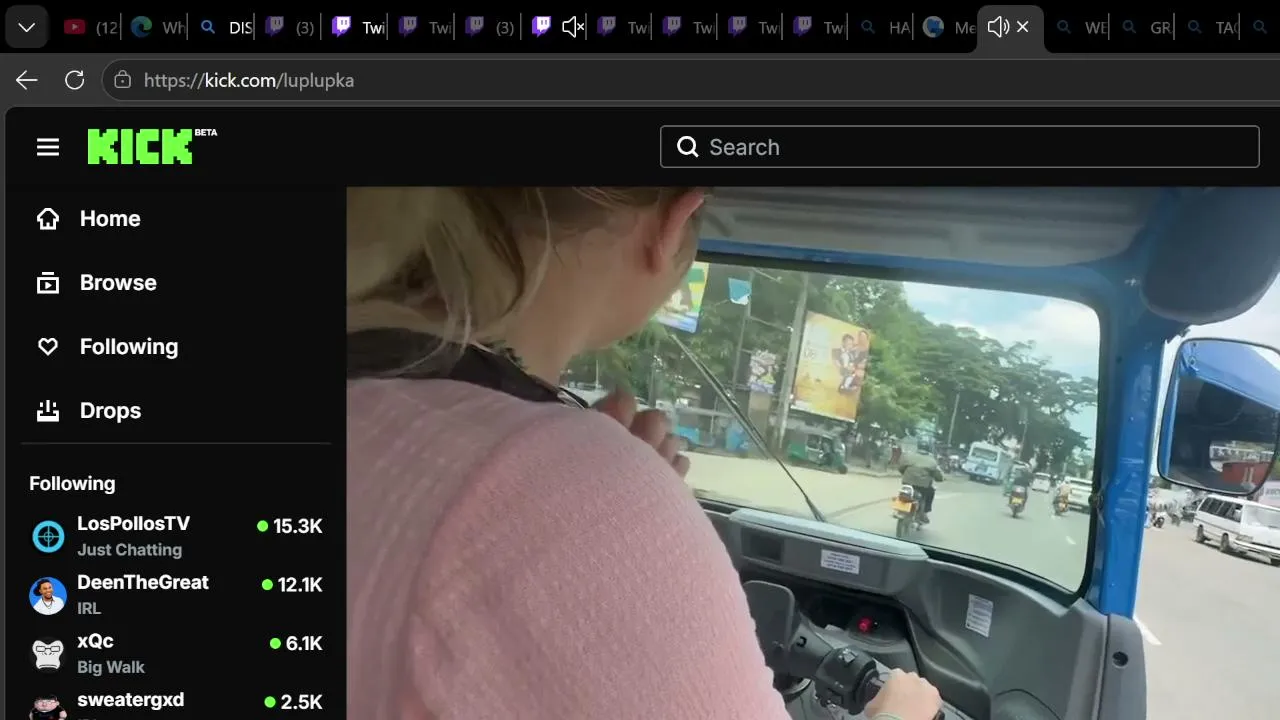
Task: Open Browse in the Kick sidebar
Action: pyautogui.click(x=97, y=283)
